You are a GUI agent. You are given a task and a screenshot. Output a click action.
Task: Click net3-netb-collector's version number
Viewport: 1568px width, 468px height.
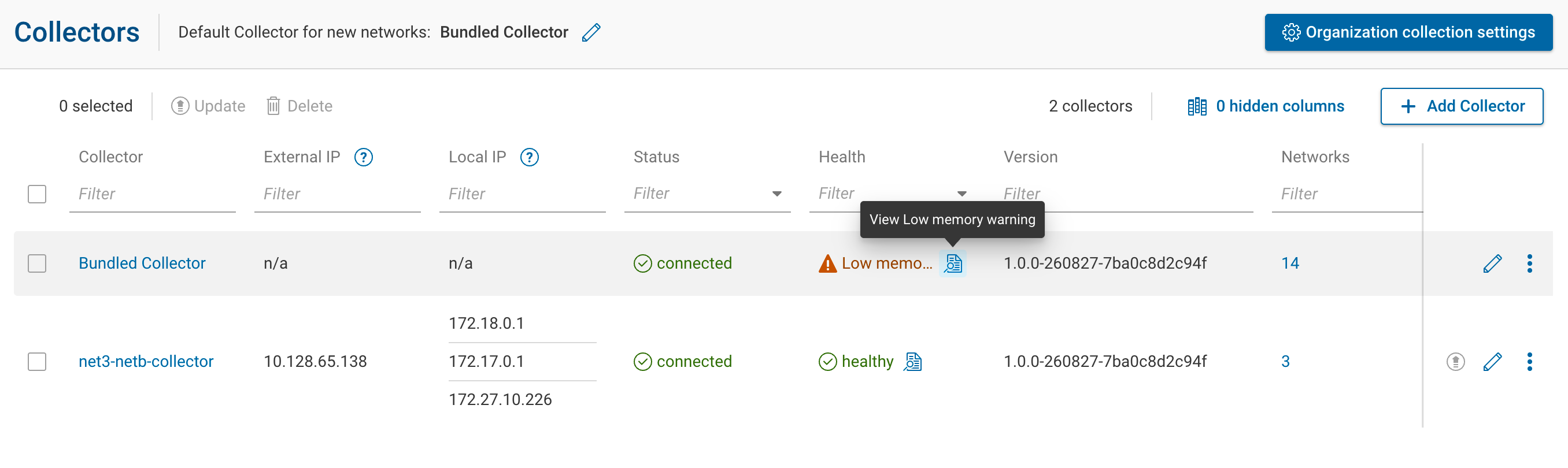(x=1105, y=362)
